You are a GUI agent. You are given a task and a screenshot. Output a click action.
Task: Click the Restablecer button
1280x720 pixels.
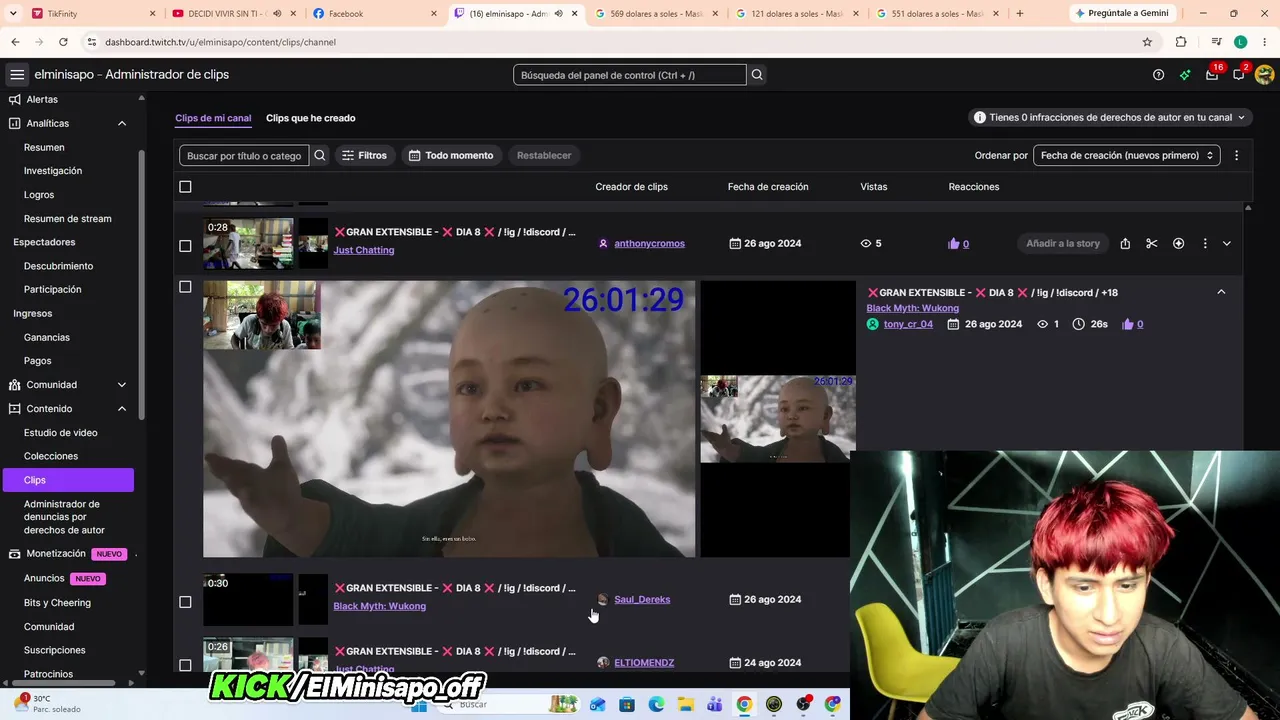(x=544, y=155)
